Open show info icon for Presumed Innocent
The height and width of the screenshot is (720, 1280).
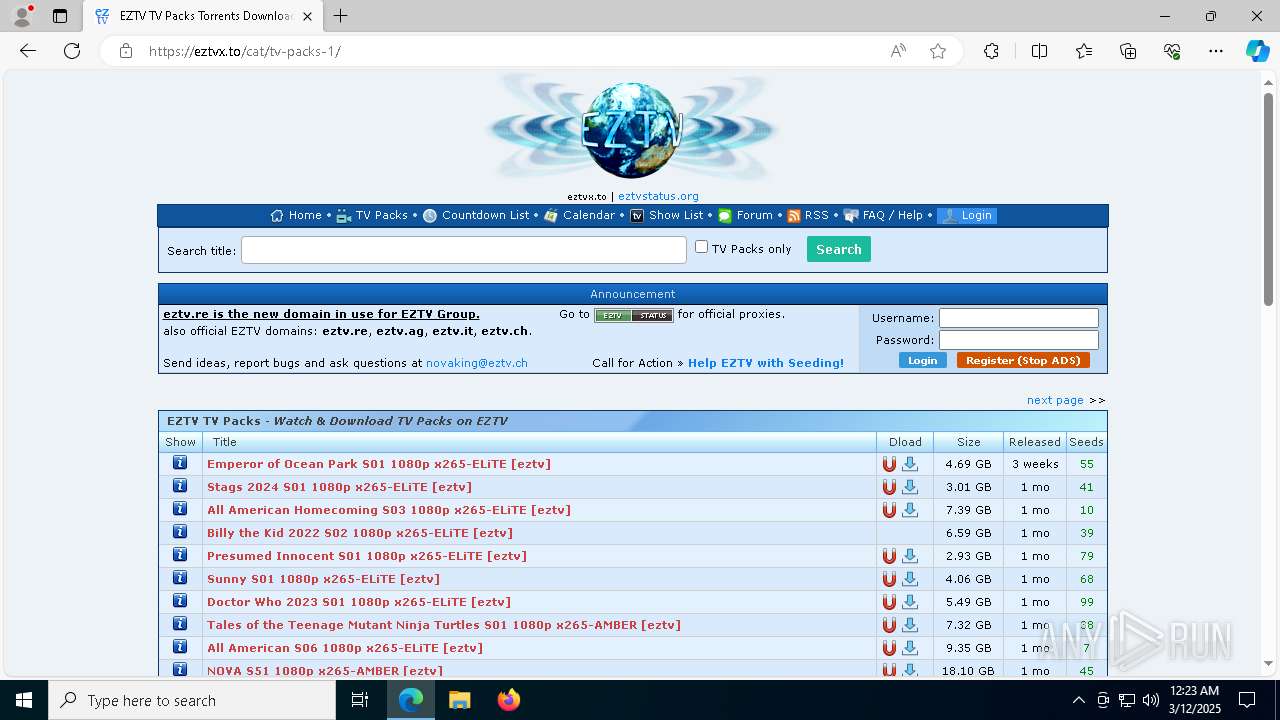[x=180, y=555]
